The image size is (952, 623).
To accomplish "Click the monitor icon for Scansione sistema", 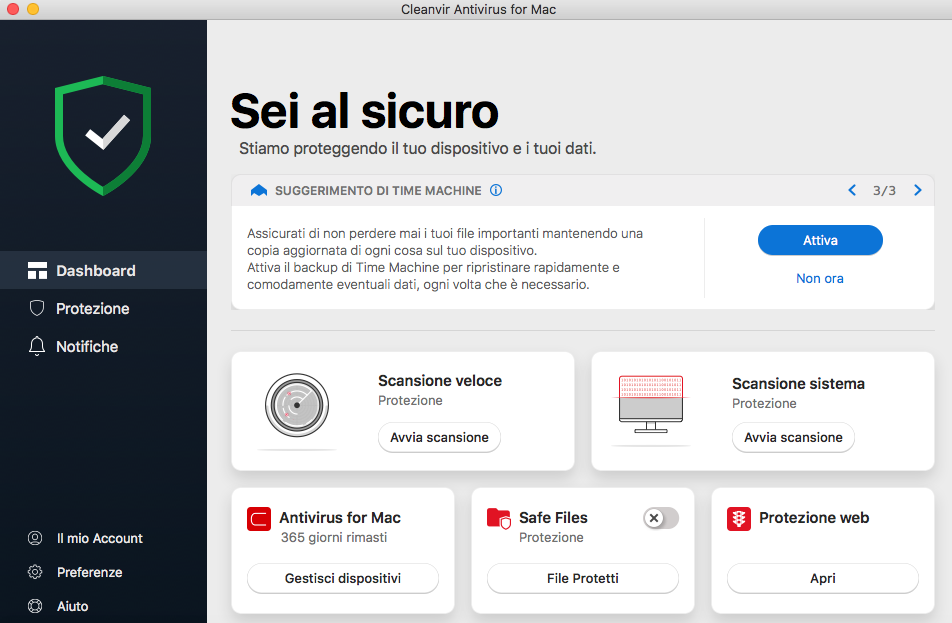I will [x=651, y=404].
